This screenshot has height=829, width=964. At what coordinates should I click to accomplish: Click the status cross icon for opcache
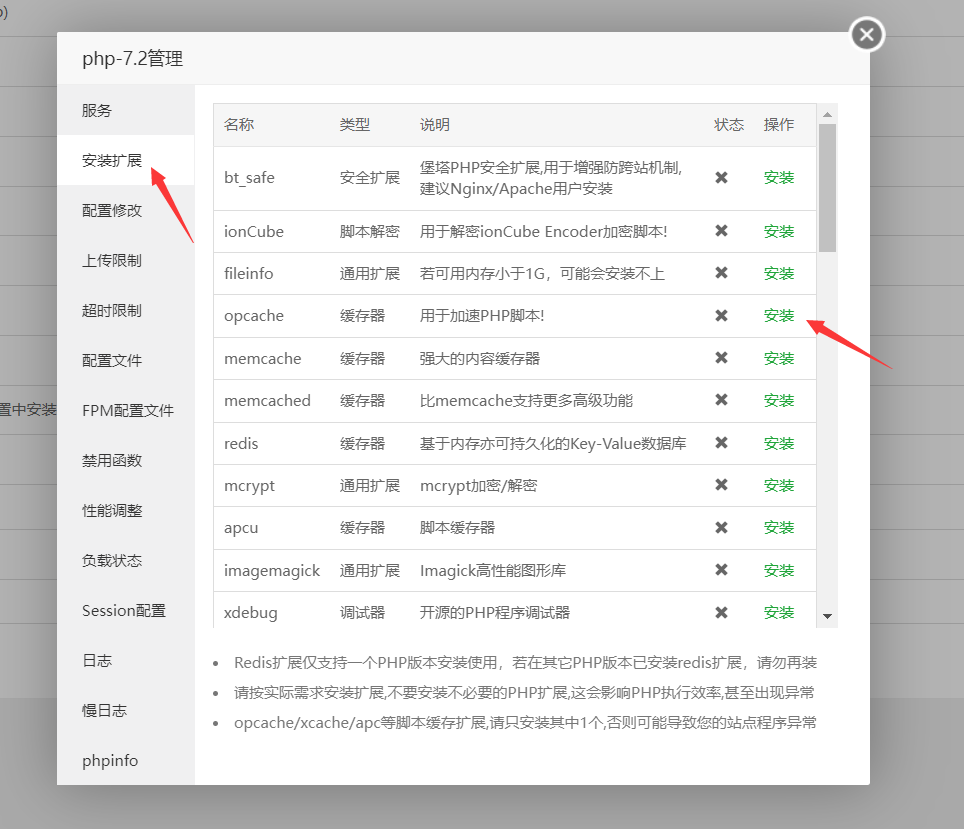[x=722, y=315]
